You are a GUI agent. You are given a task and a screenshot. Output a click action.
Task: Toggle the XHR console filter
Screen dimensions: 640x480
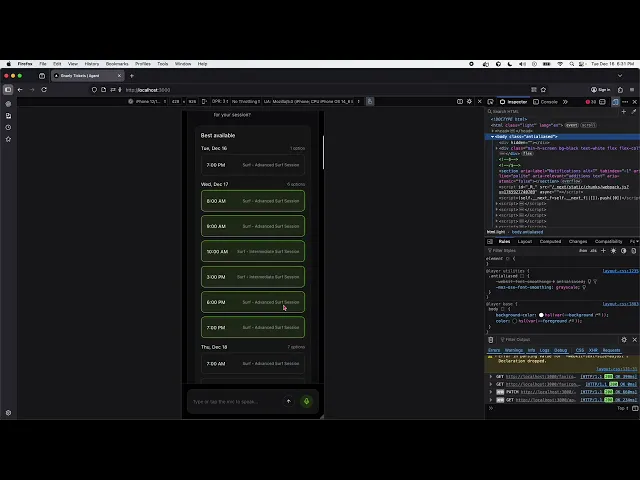pos(593,350)
